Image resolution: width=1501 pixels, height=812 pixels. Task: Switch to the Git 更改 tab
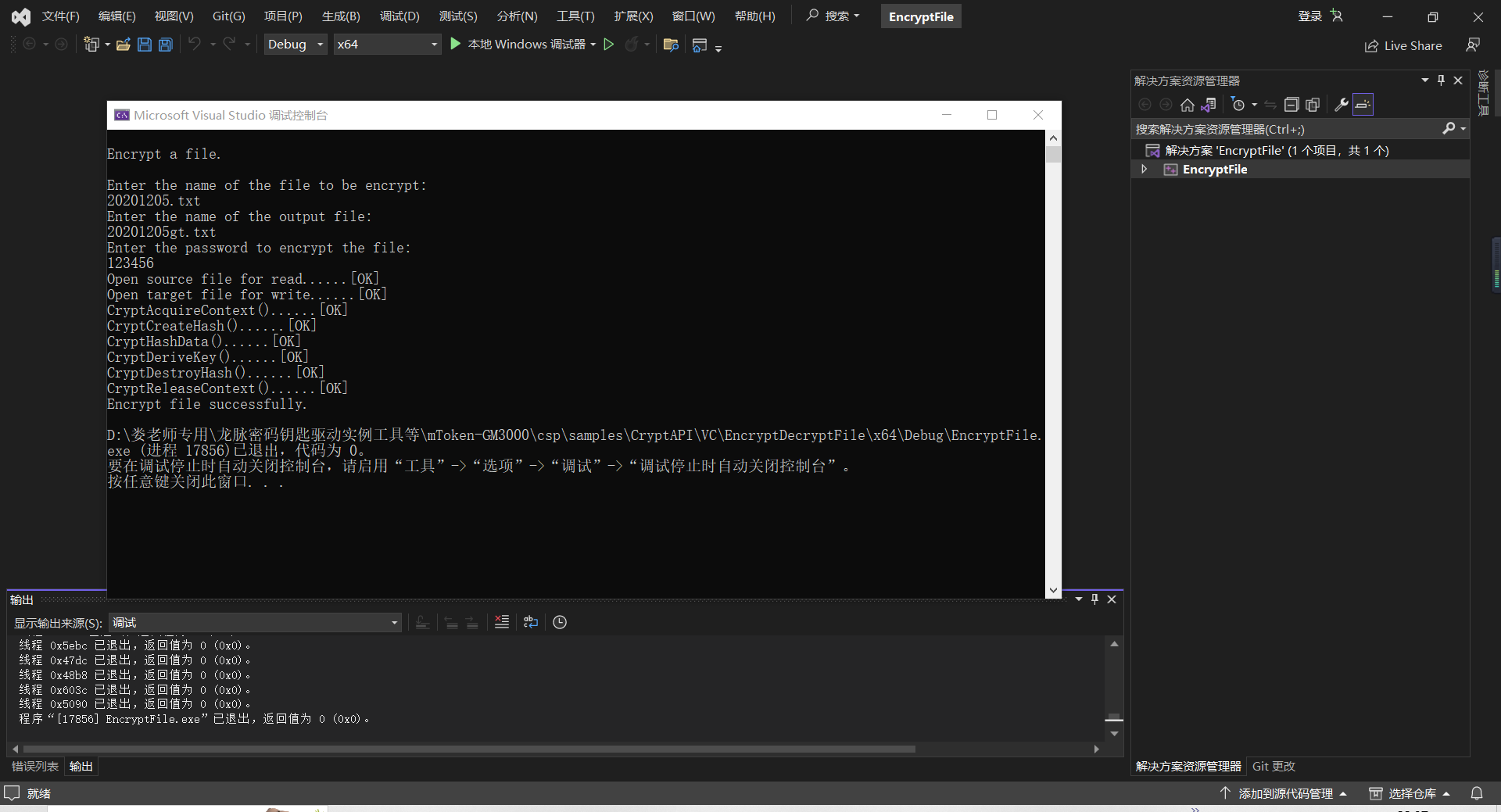pos(1274,767)
